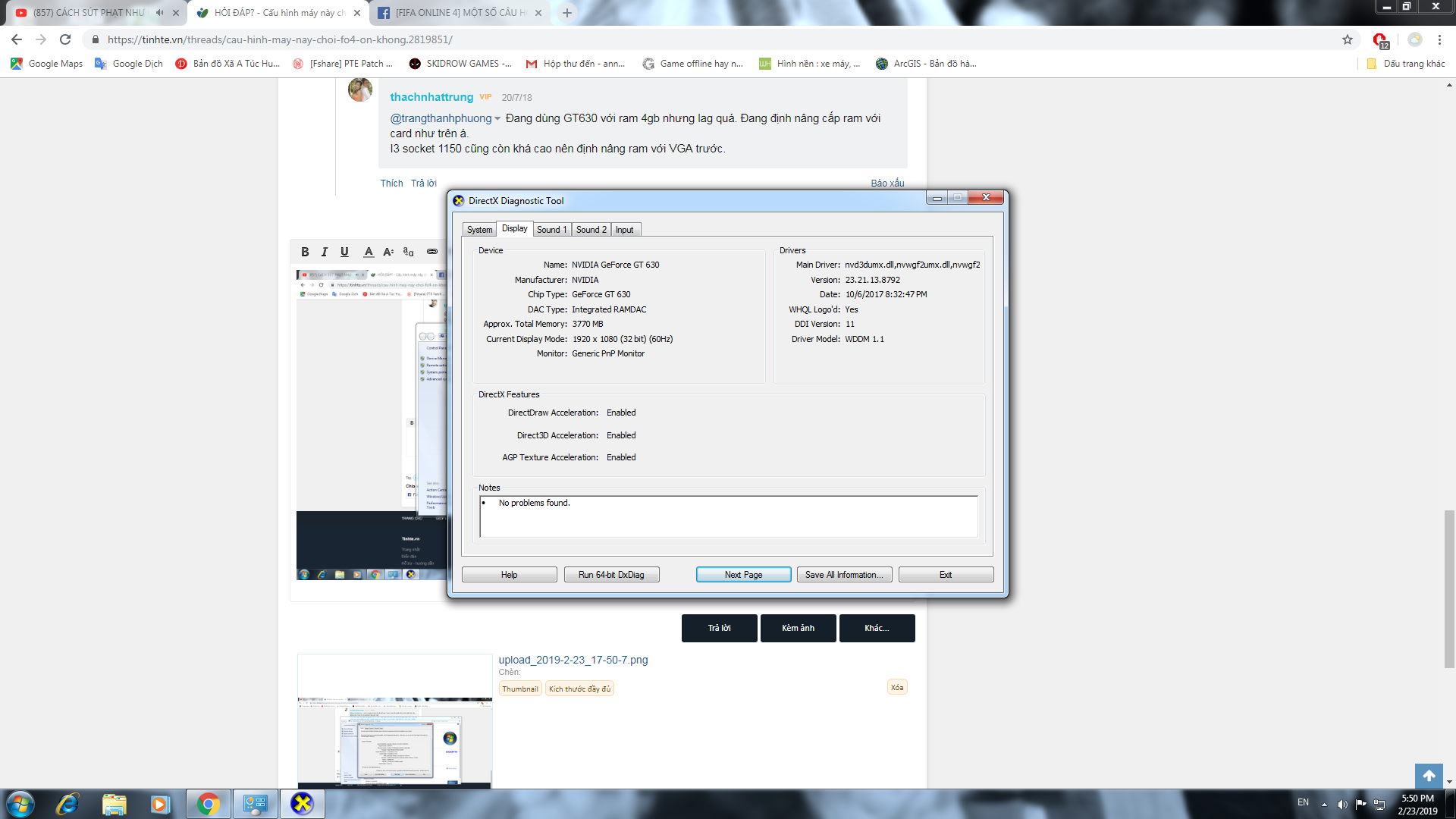Open the Chrome three-dot menu
Screen dimensions: 1456x819
click(1439, 39)
